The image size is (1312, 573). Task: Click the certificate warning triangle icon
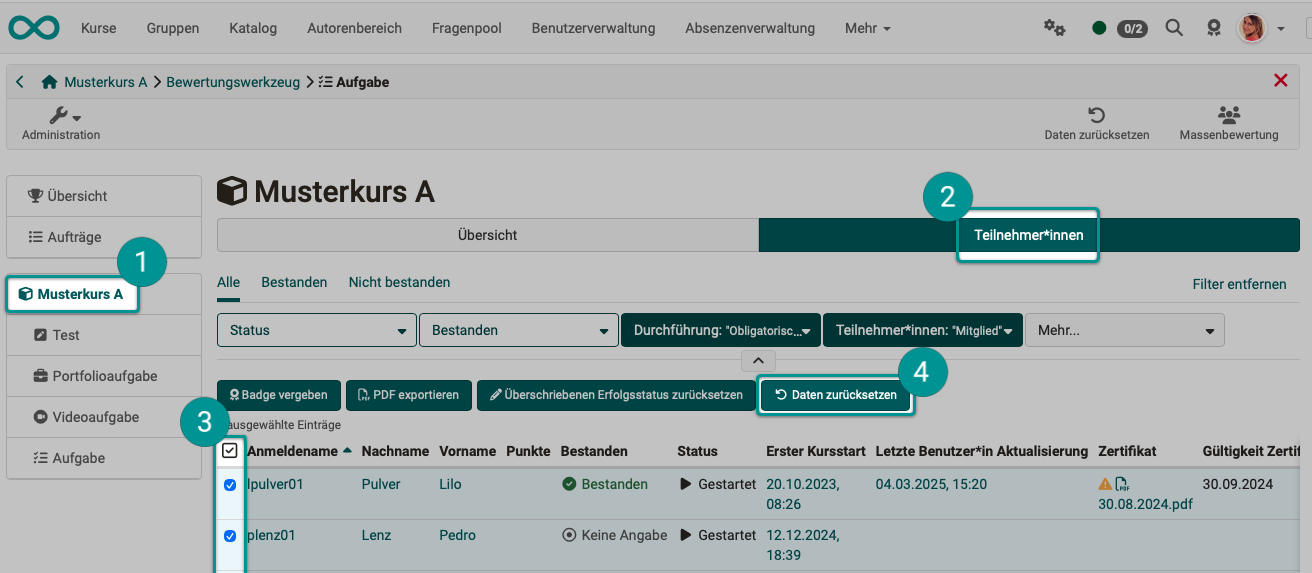point(1105,484)
